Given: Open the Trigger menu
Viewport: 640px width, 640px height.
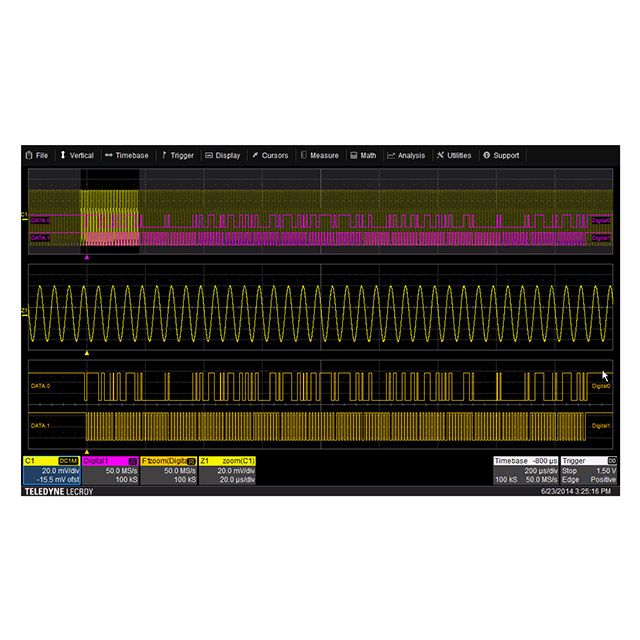Looking at the screenshot, I should point(177,155).
